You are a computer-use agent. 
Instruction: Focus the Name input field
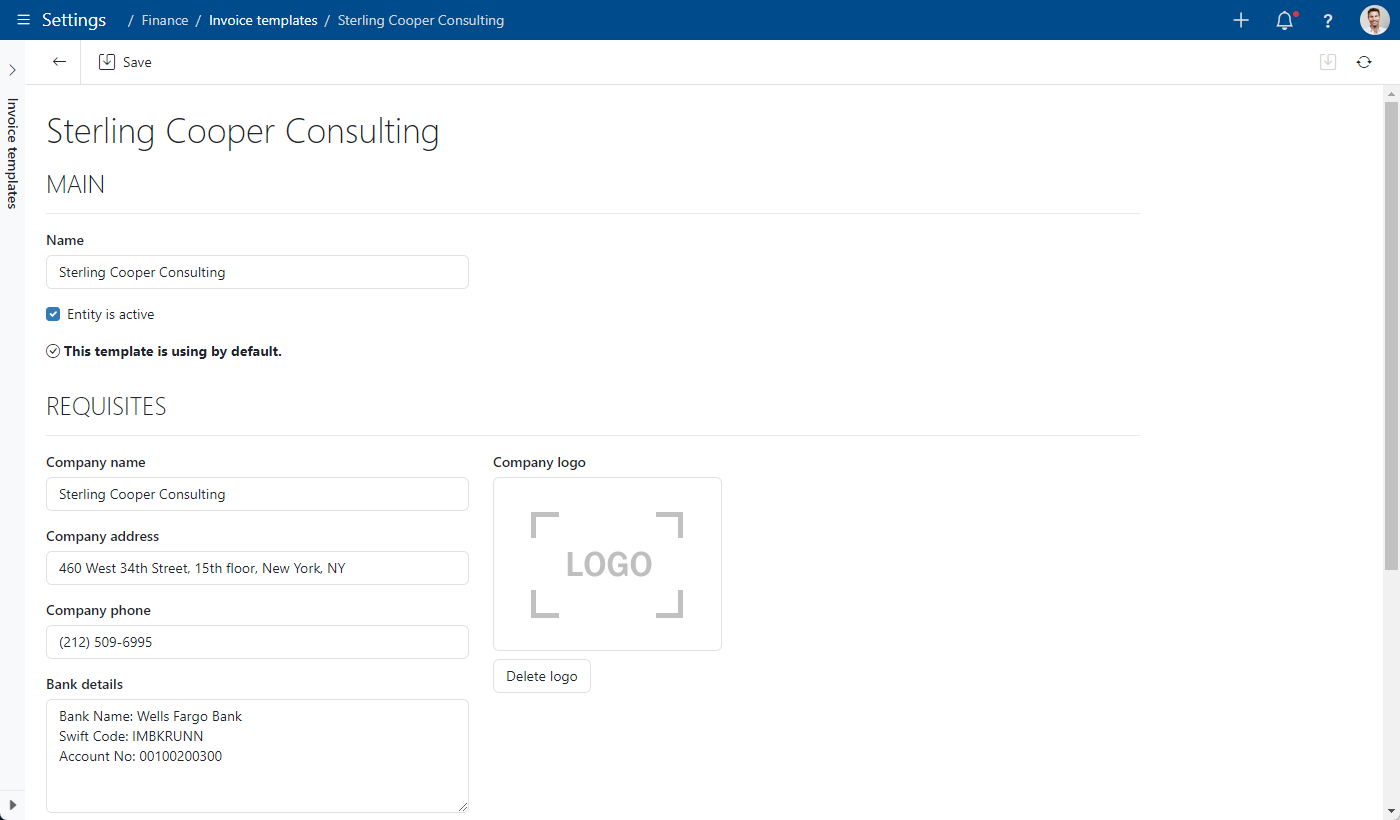(x=257, y=272)
